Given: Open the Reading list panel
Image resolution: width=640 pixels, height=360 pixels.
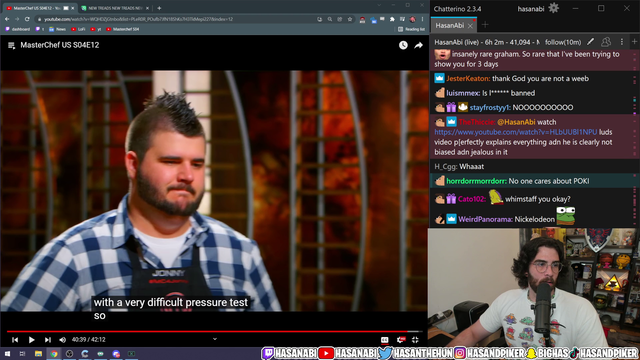Looking at the screenshot, I should (411, 29).
